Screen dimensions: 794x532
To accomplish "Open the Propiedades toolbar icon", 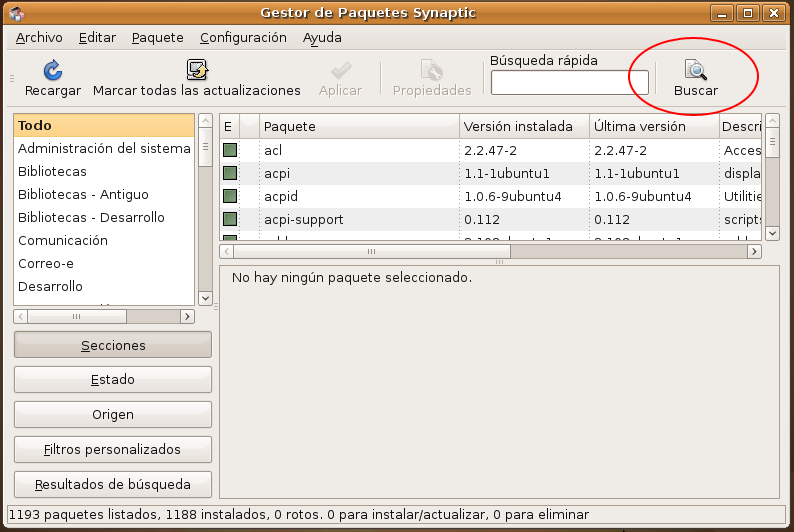I will click(431, 70).
